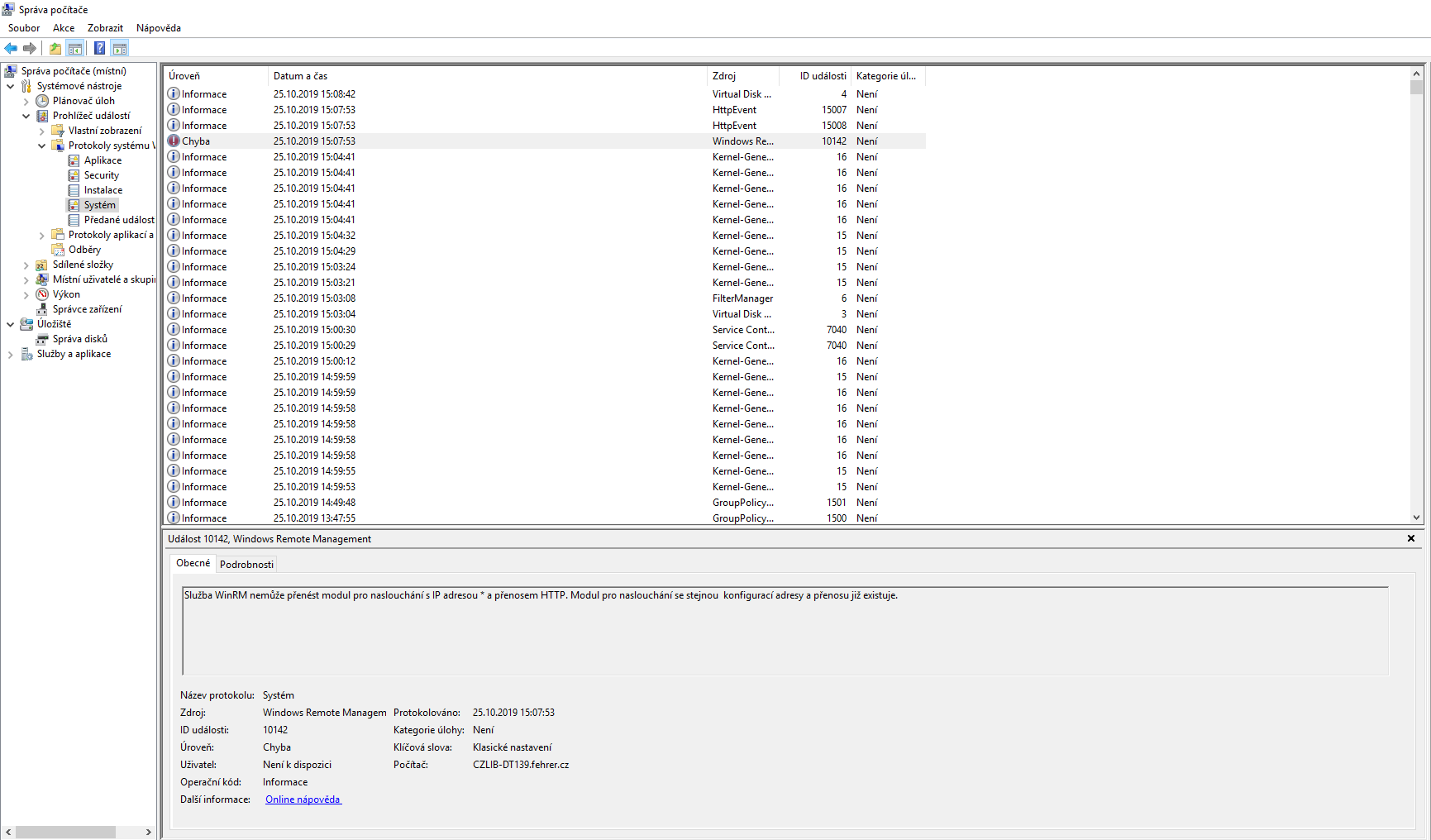
Task: Click the Up one level folder icon
Action: click(x=55, y=48)
